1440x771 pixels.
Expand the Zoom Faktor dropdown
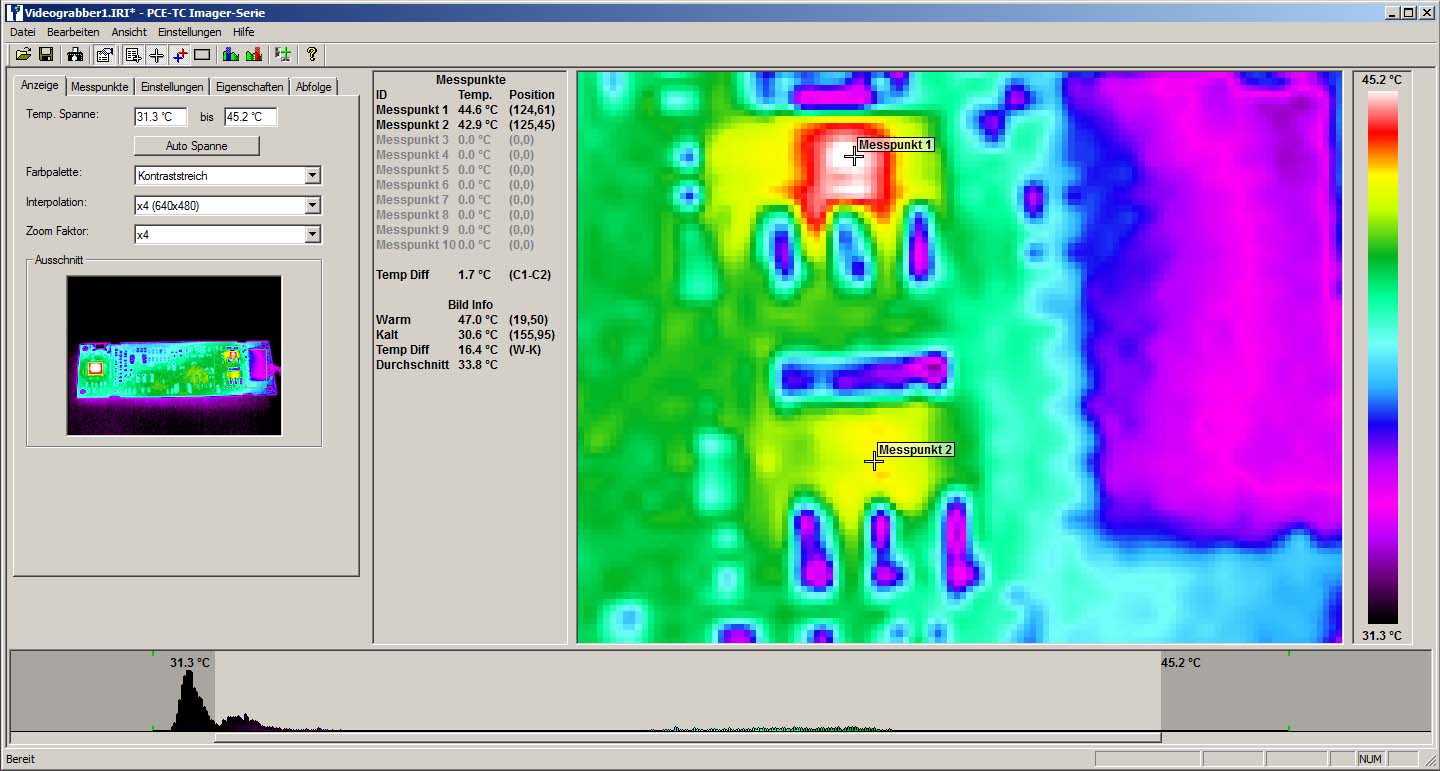tap(312, 235)
